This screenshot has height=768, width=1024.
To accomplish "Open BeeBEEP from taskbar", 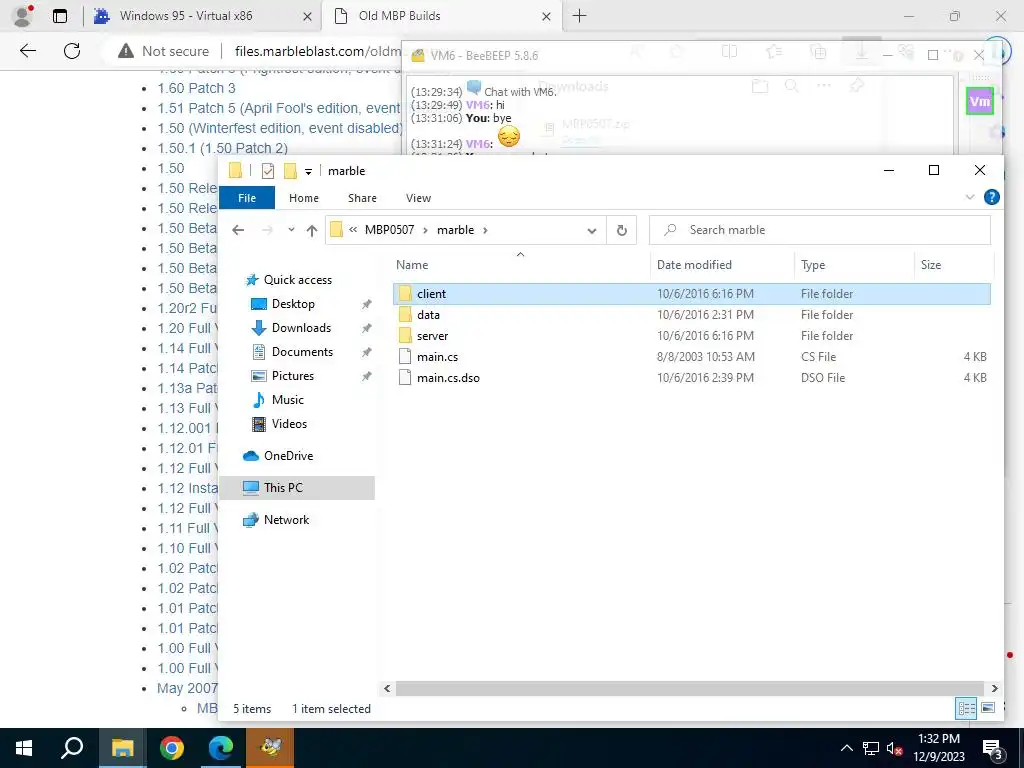I will (270, 748).
